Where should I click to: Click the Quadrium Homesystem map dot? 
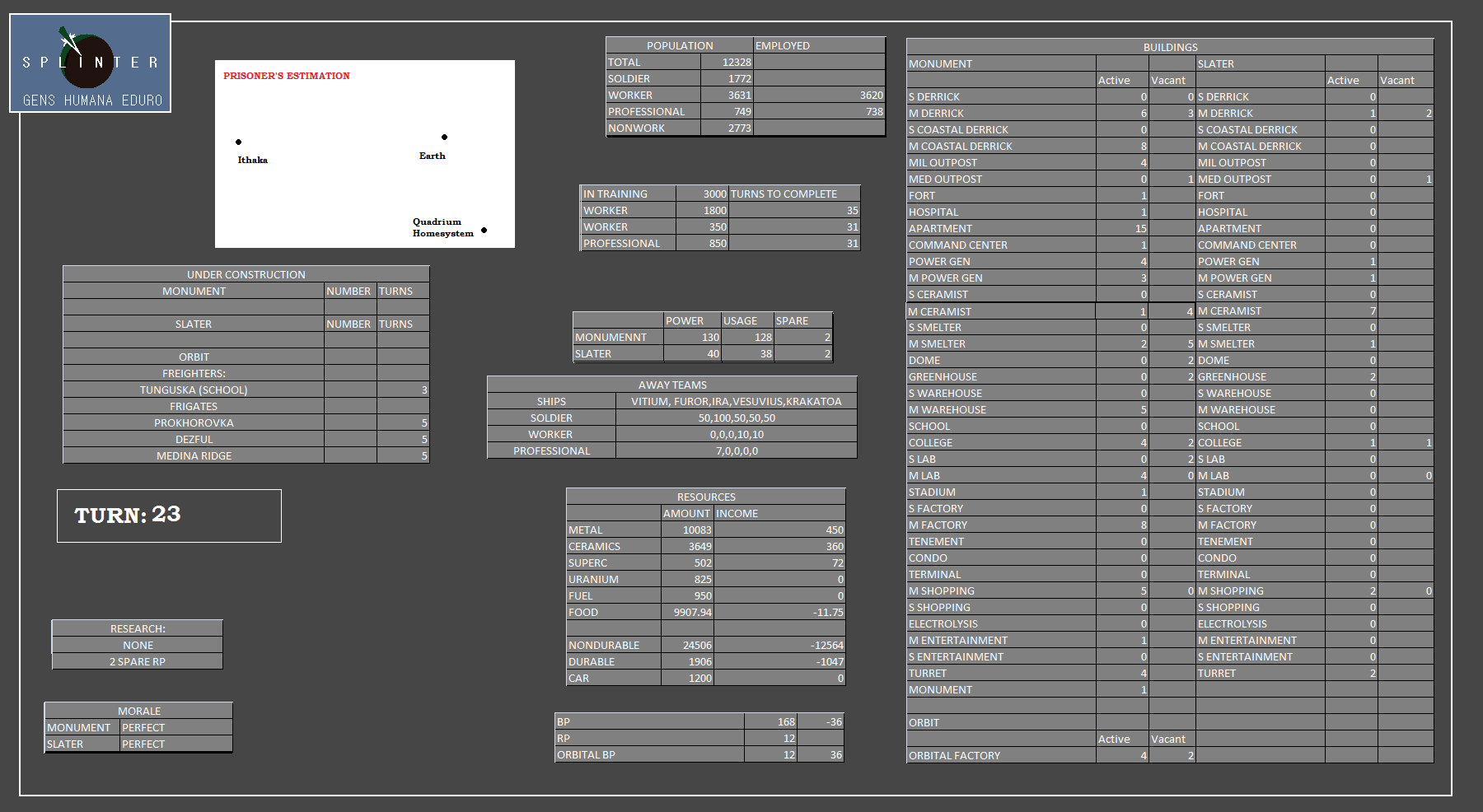point(484,231)
